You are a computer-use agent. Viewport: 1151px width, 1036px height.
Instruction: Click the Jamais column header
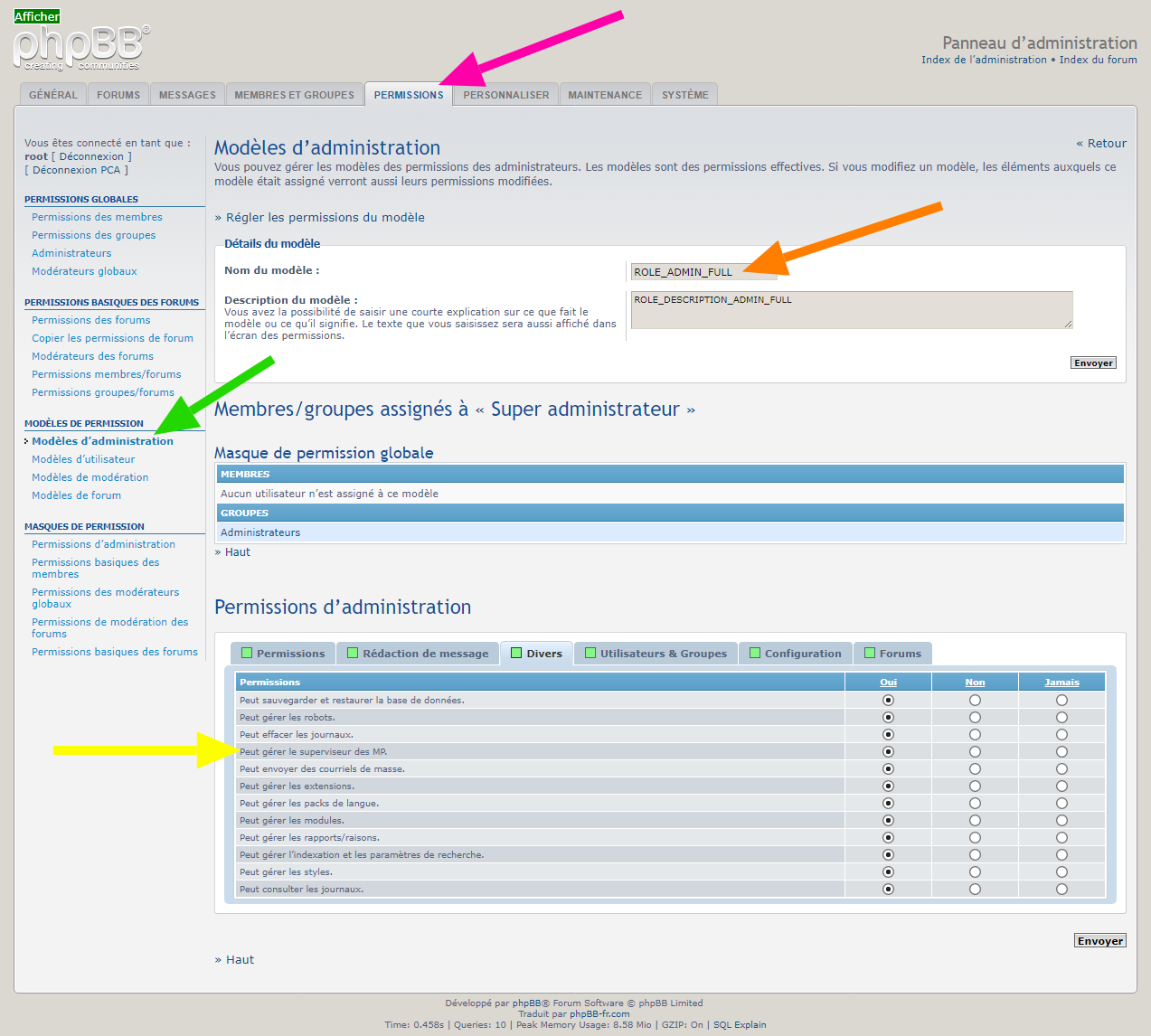1061,683
